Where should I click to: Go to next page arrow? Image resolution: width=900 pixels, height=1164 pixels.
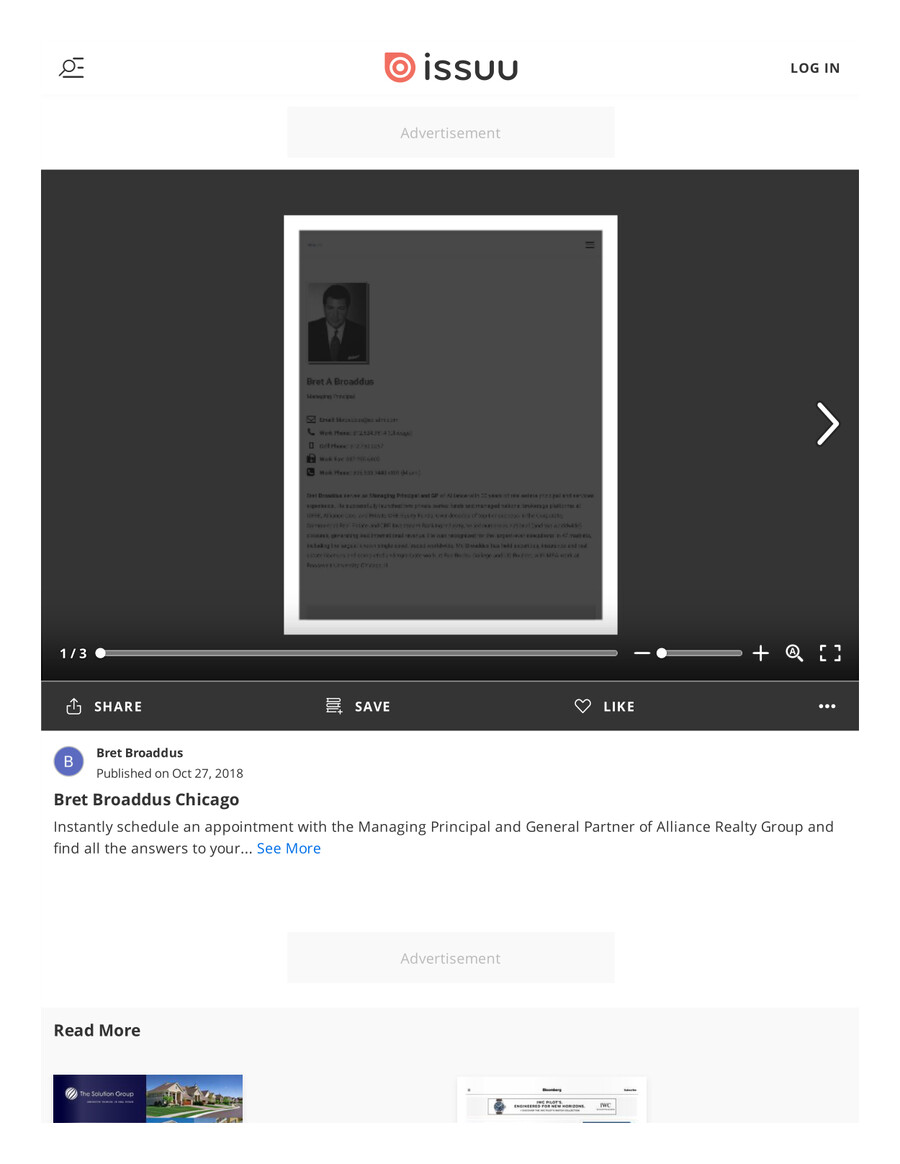[x=827, y=424]
